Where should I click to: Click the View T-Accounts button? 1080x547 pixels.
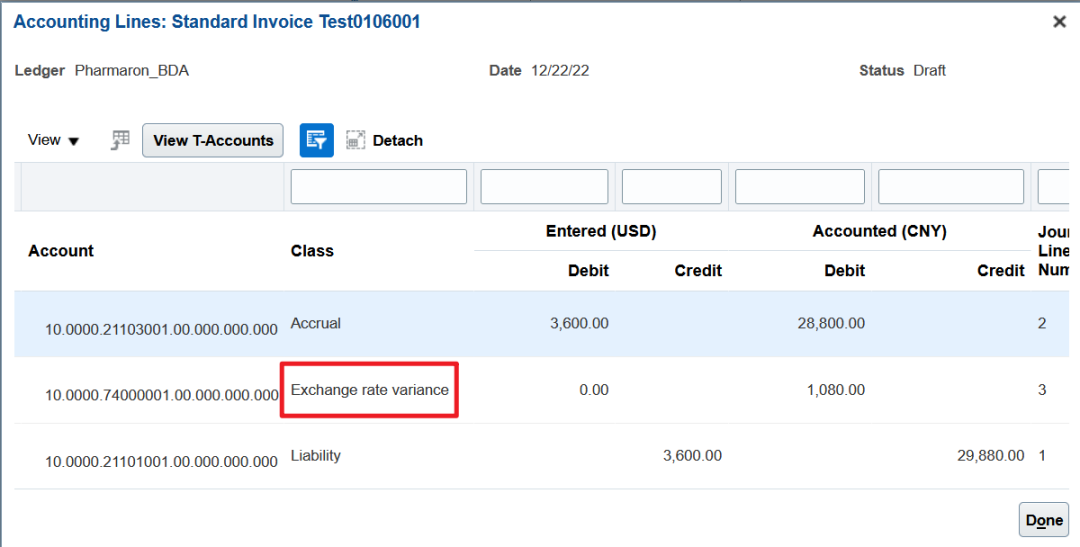click(213, 141)
